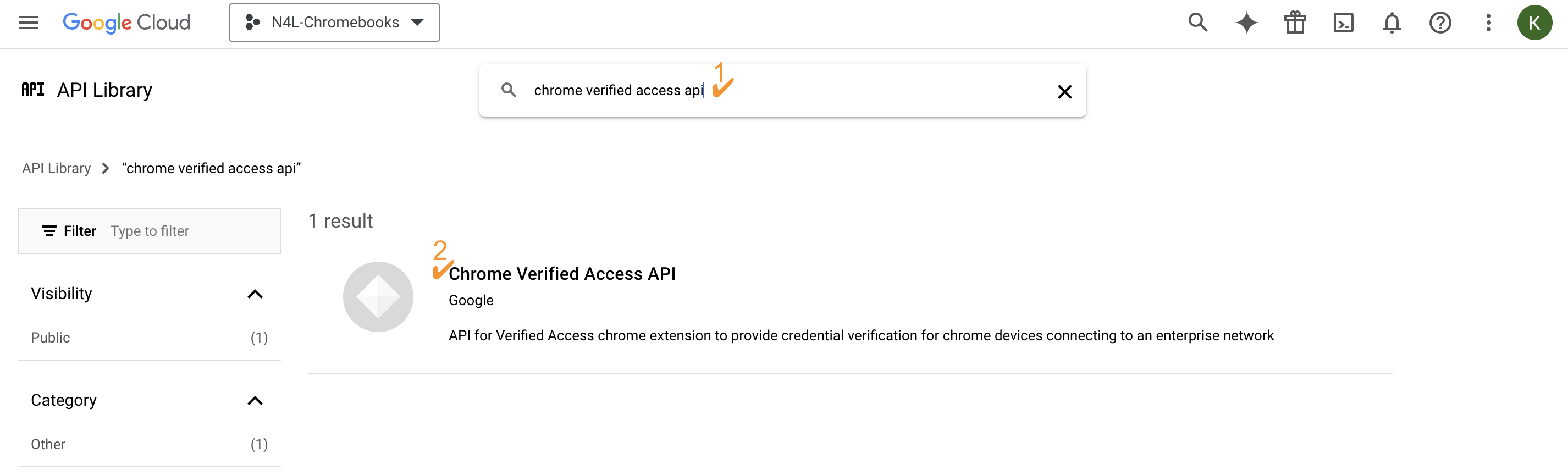This screenshot has width=1568, height=475.
Task: Collapse the Visibility filter section
Action: (x=255, y=294)
